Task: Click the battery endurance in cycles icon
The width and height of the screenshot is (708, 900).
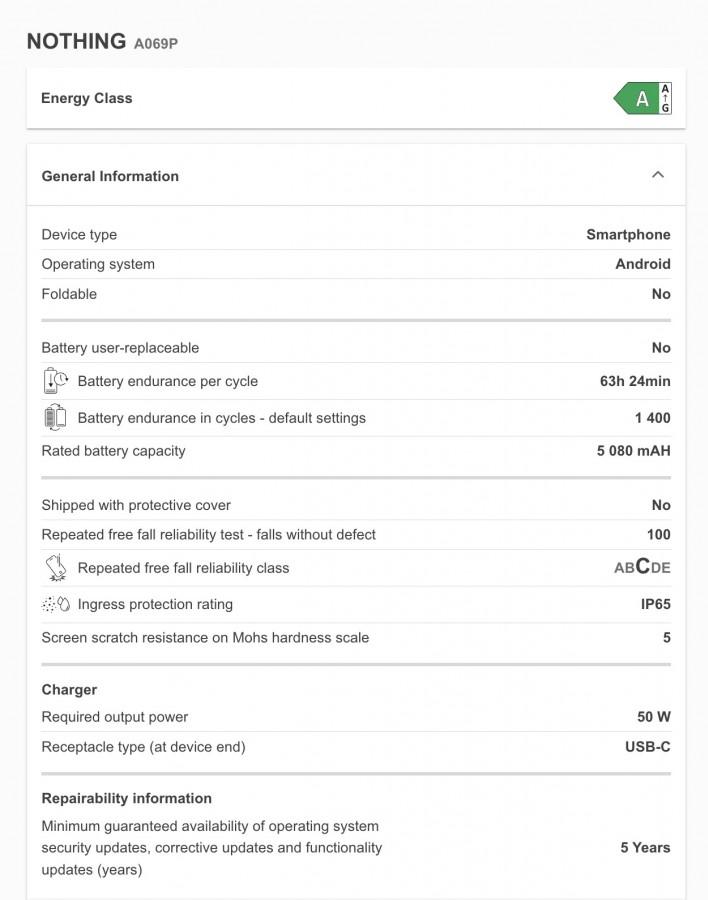Action: point(55,418)
